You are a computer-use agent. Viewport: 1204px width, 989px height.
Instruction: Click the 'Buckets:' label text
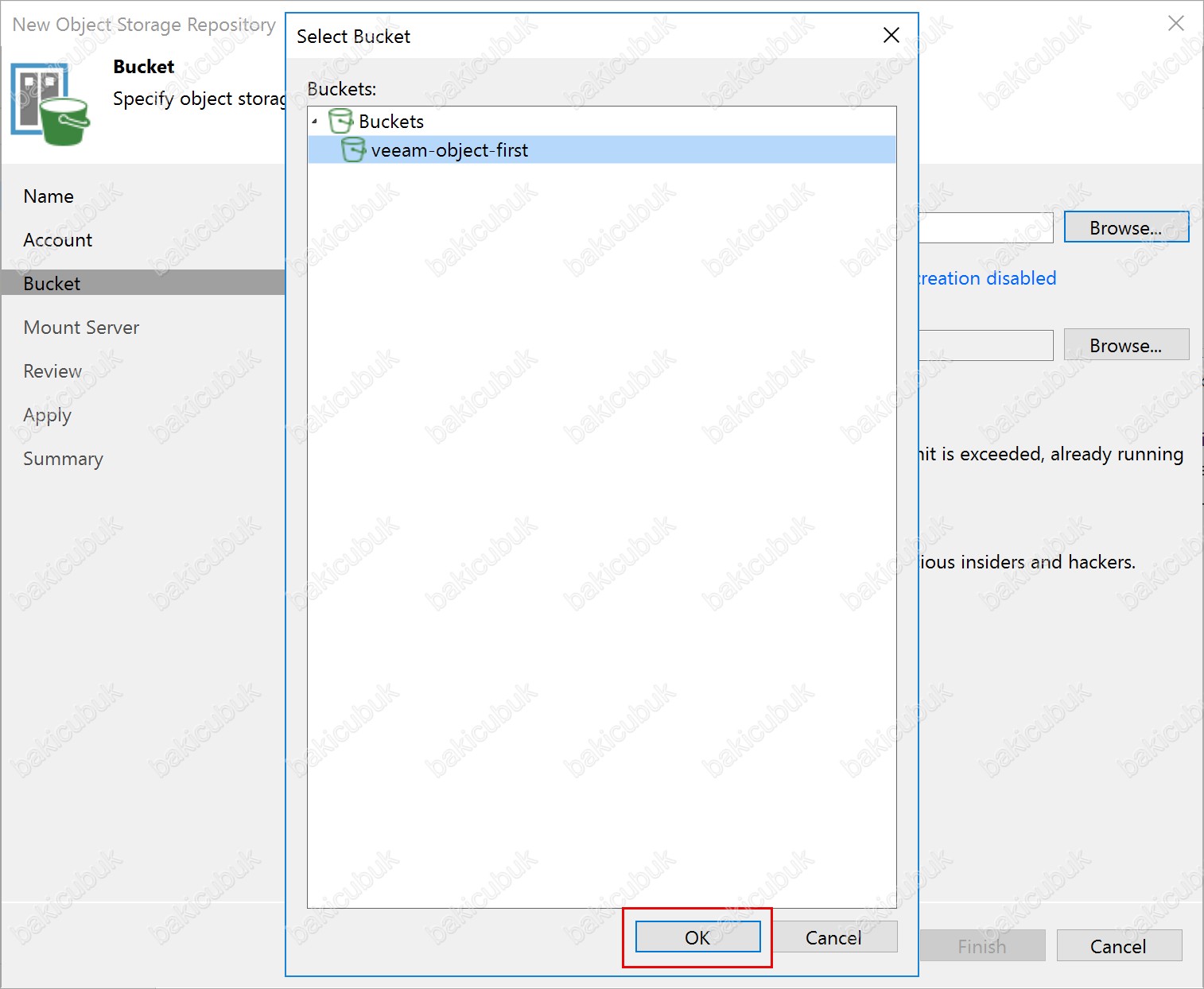click(342, 89)
